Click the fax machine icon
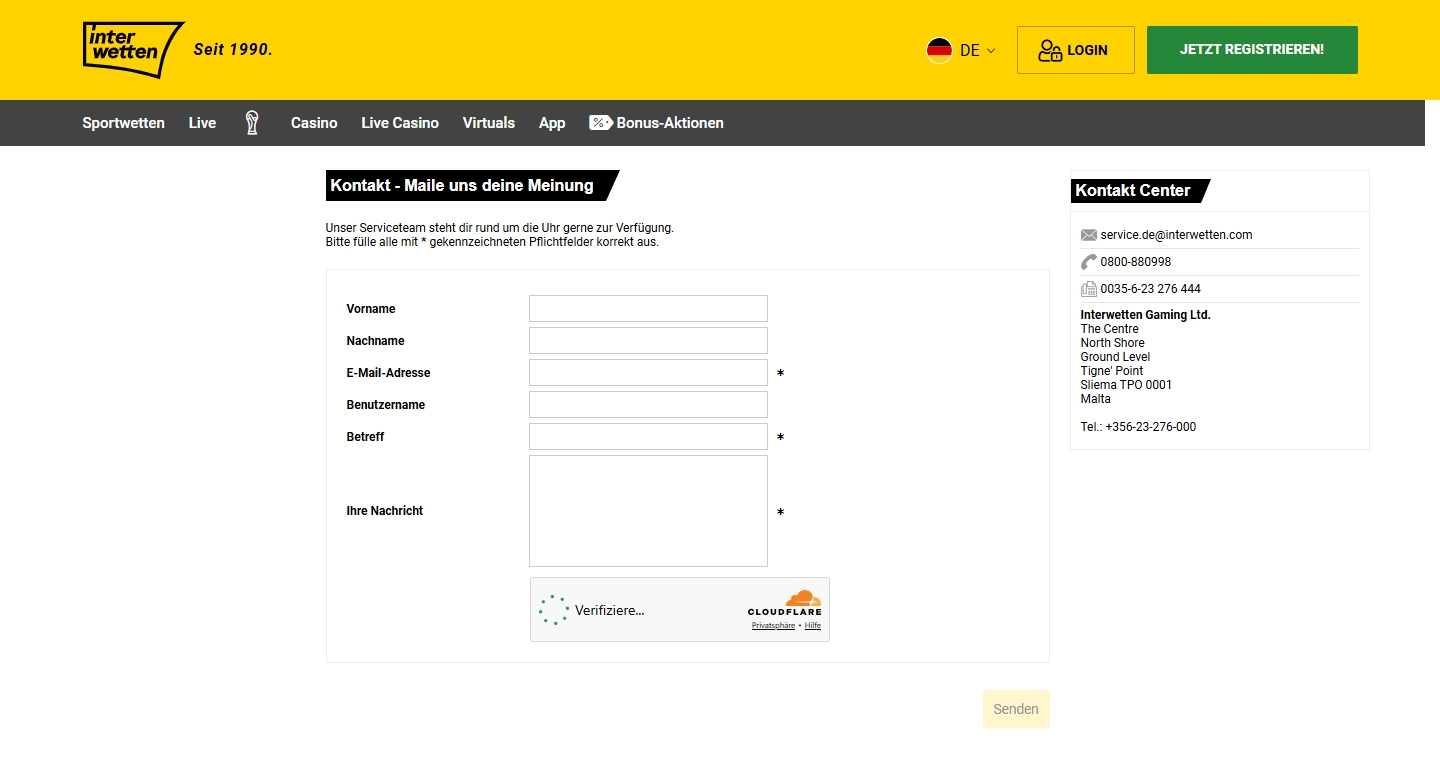The height and width of the screenshot is (762, 1440). (x=1089, y=289)
